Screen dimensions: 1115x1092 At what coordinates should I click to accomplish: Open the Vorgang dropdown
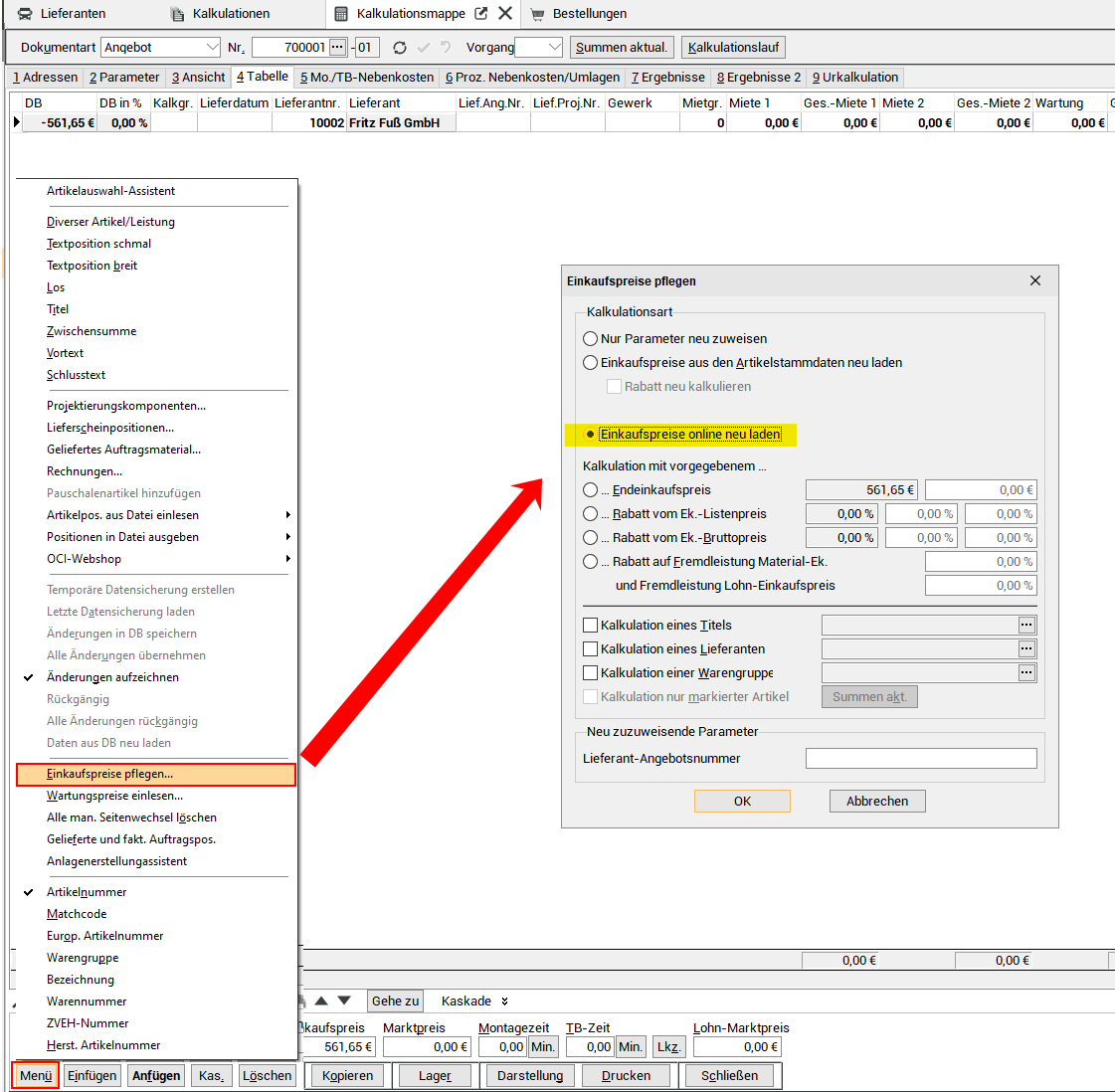pos(555,48)
